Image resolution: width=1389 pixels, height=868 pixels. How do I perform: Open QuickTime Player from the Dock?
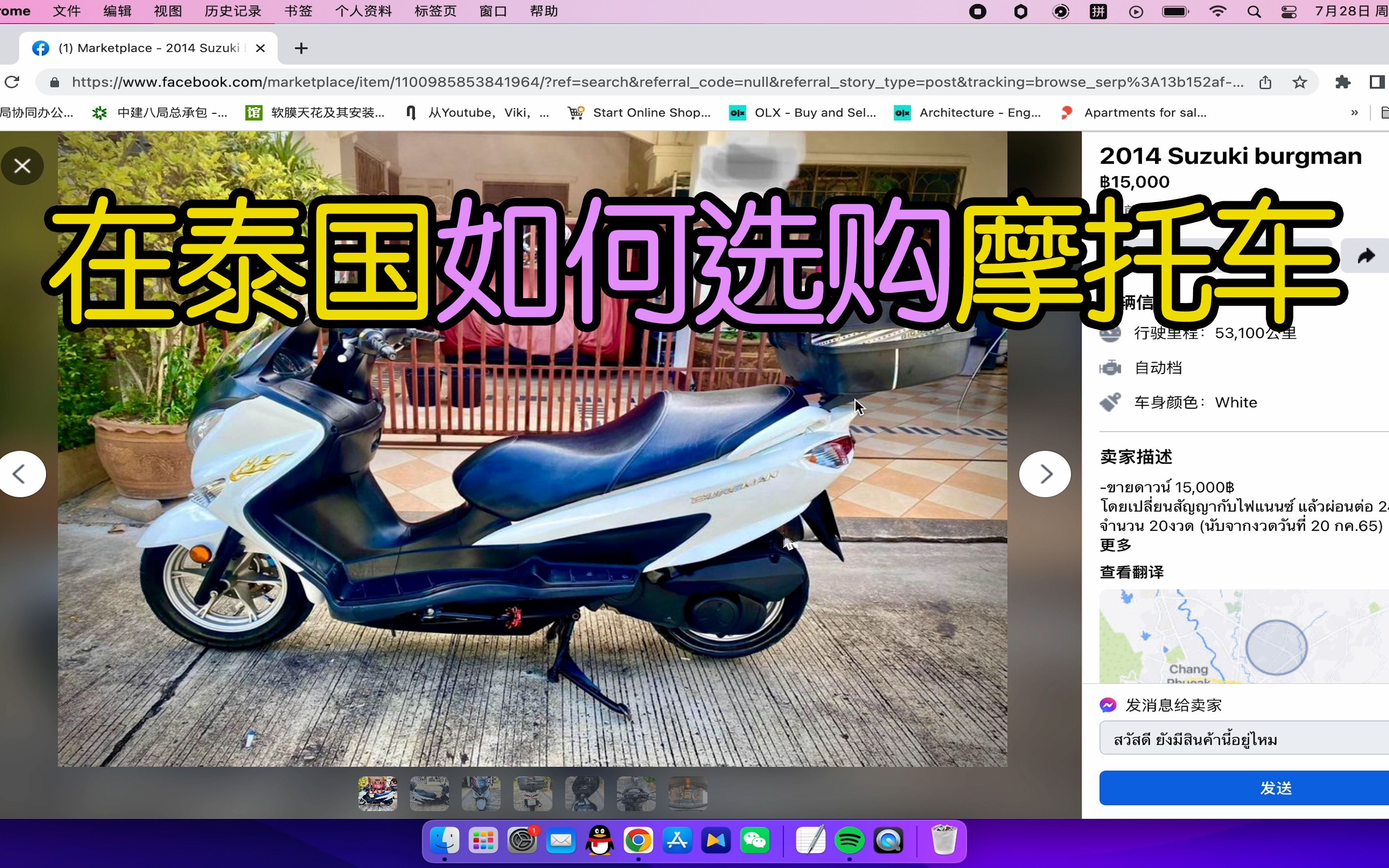[x=889, y=841]
